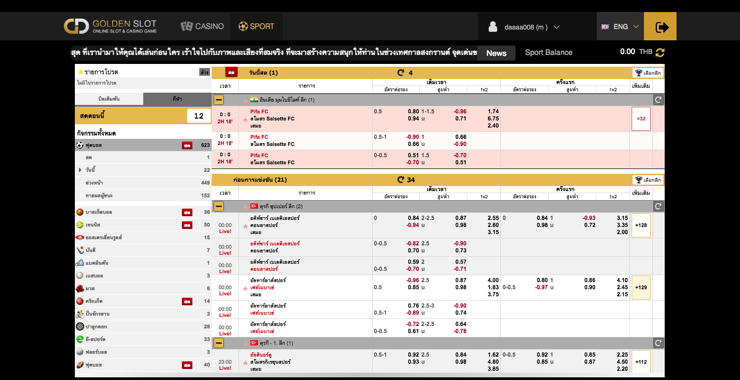The height and width of the screenshot is (380, 740).
Task: Open the CASINO menu
Action: click(202, 26)
